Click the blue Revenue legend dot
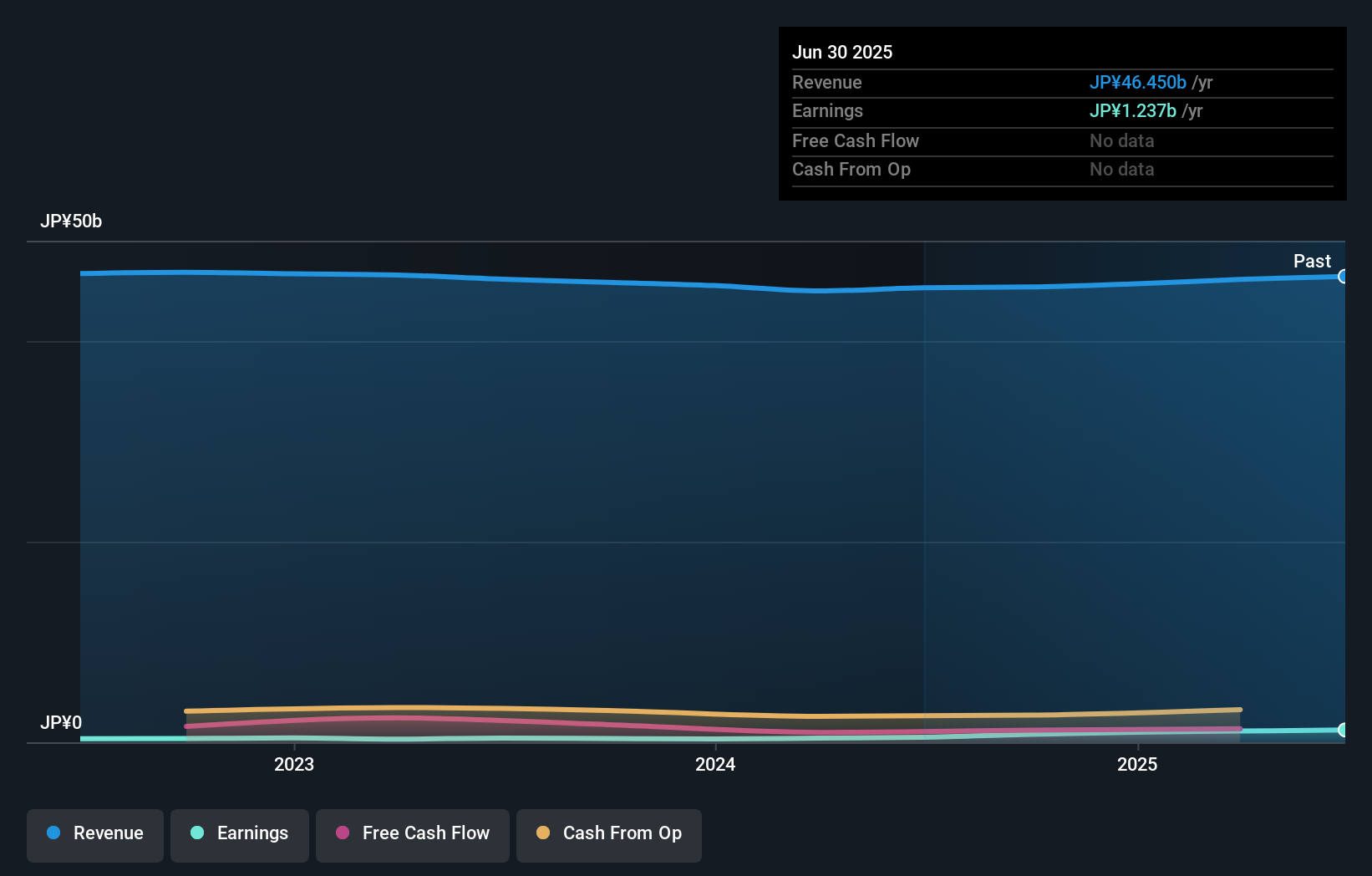This screenshot has height=876, width=1372. (53, 833)
